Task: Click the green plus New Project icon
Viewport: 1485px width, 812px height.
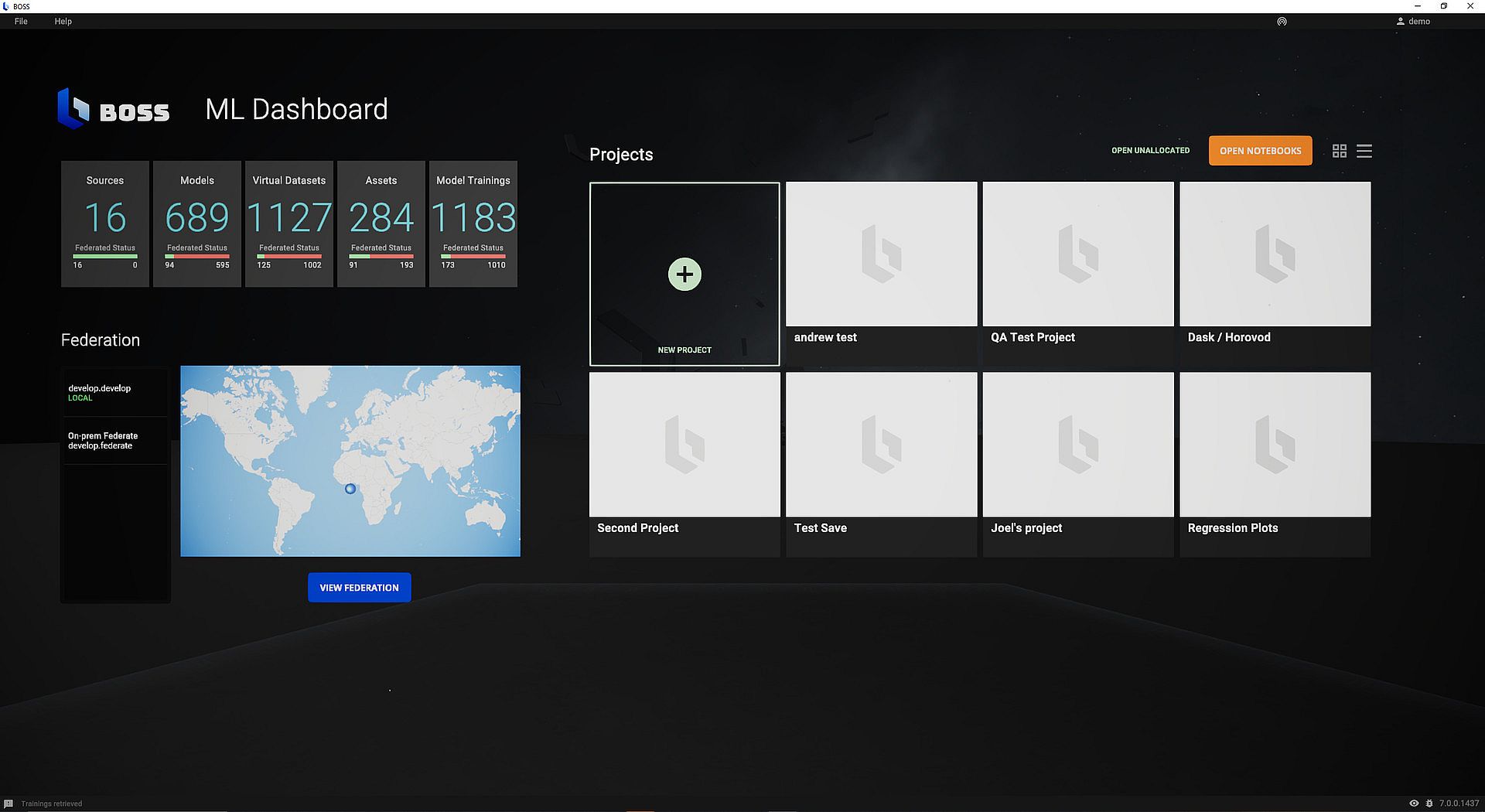Action: pyautogui.click(x=684, y=275)
